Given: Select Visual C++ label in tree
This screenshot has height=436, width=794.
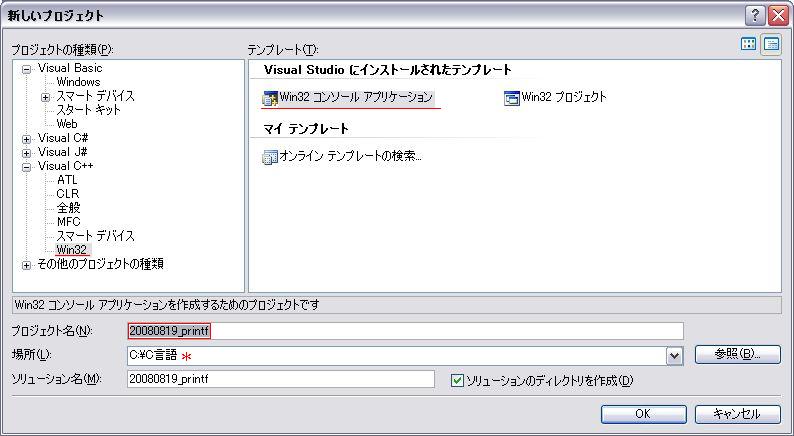Looking at the screenshot, I should click(65, 166).
